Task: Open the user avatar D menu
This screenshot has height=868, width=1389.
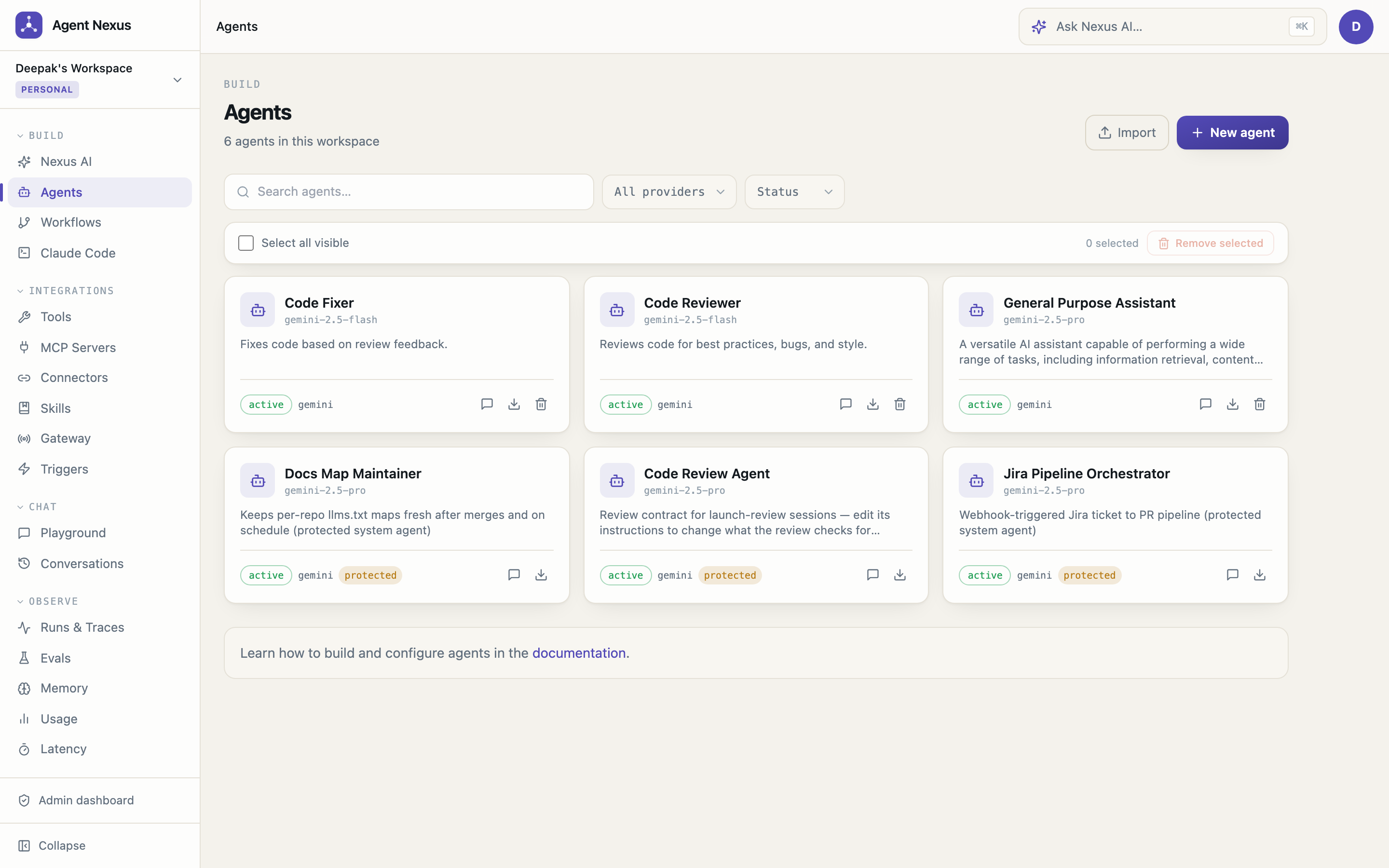Action: pyautogui.click(x=1356, y=27)
